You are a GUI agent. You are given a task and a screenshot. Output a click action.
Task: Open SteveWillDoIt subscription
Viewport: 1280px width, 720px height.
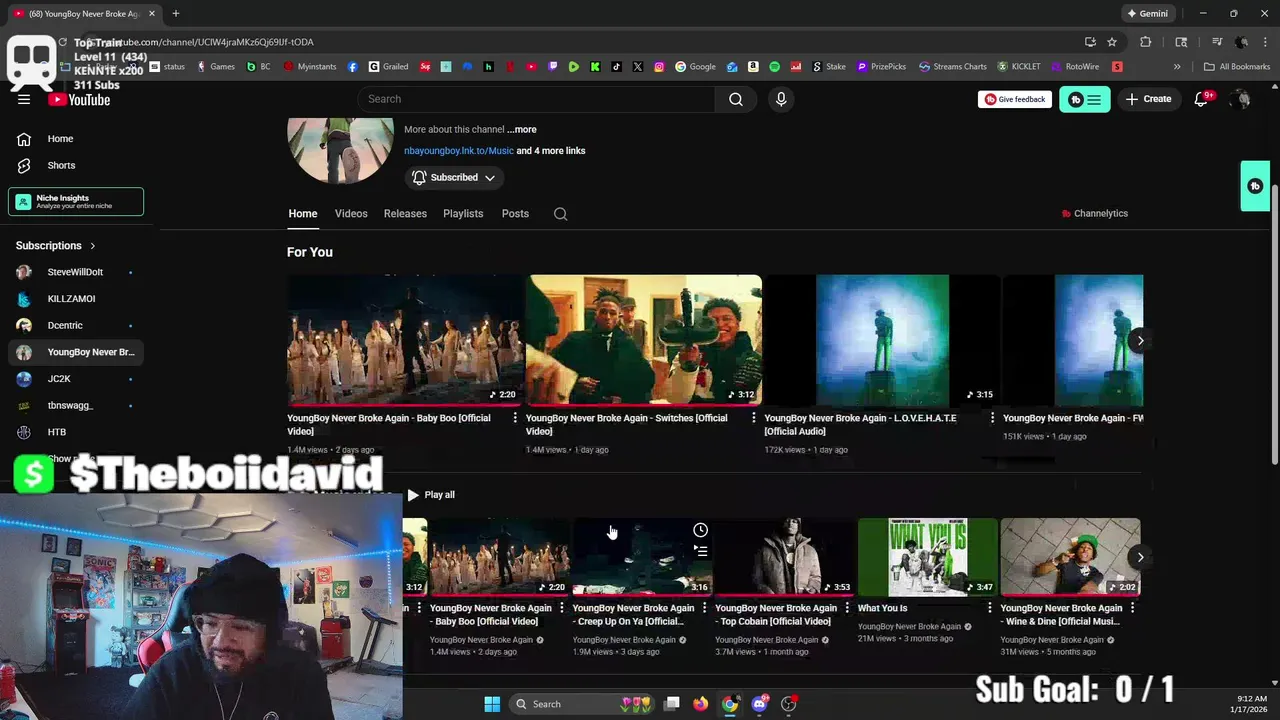(76, 272)
